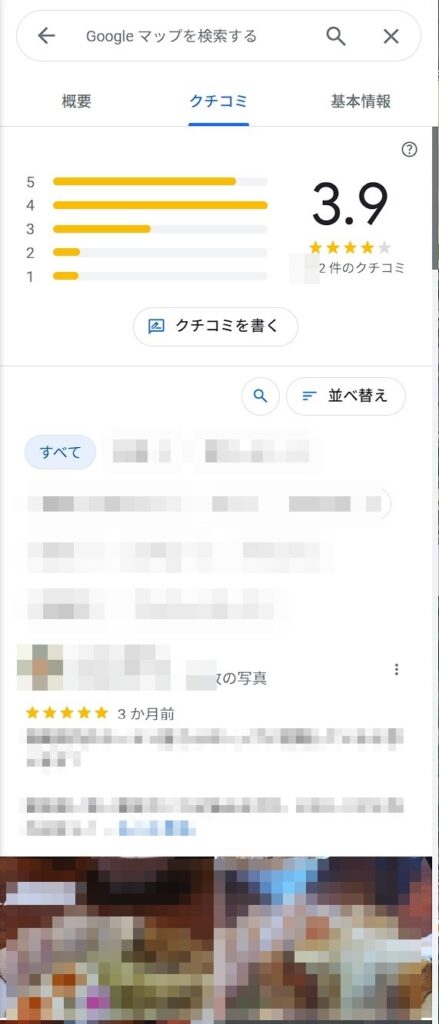This screenshot has width=439, height=1024.
Task: Switch to the 概要 tab
Action: (76, 101)
